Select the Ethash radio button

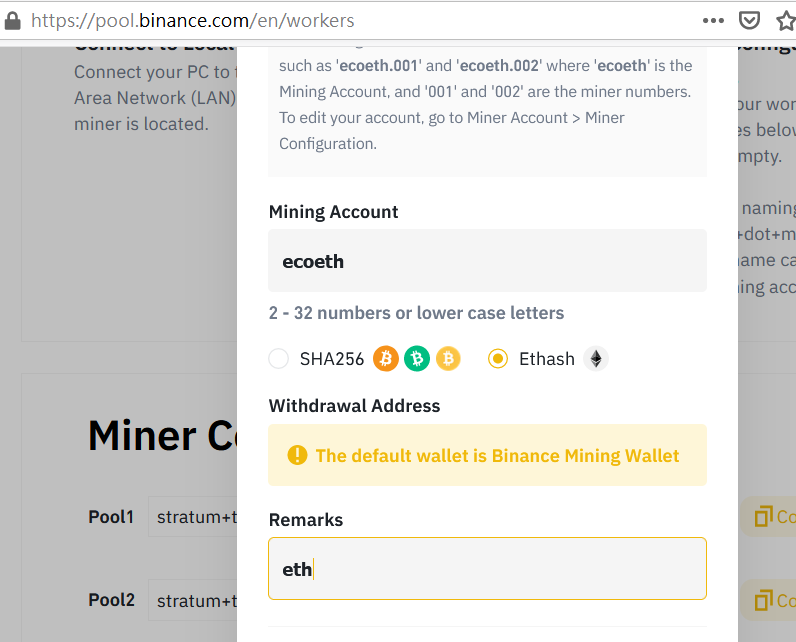pos(498,359)
